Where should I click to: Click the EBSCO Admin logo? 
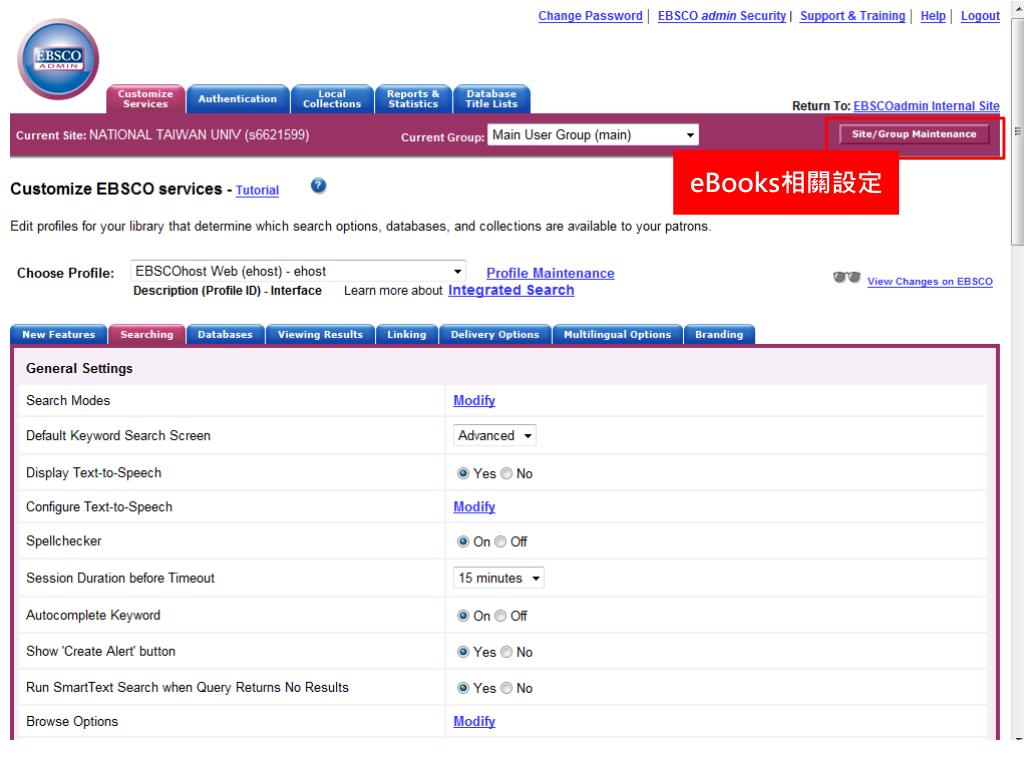pyautogui.click(x=58, y=59)
